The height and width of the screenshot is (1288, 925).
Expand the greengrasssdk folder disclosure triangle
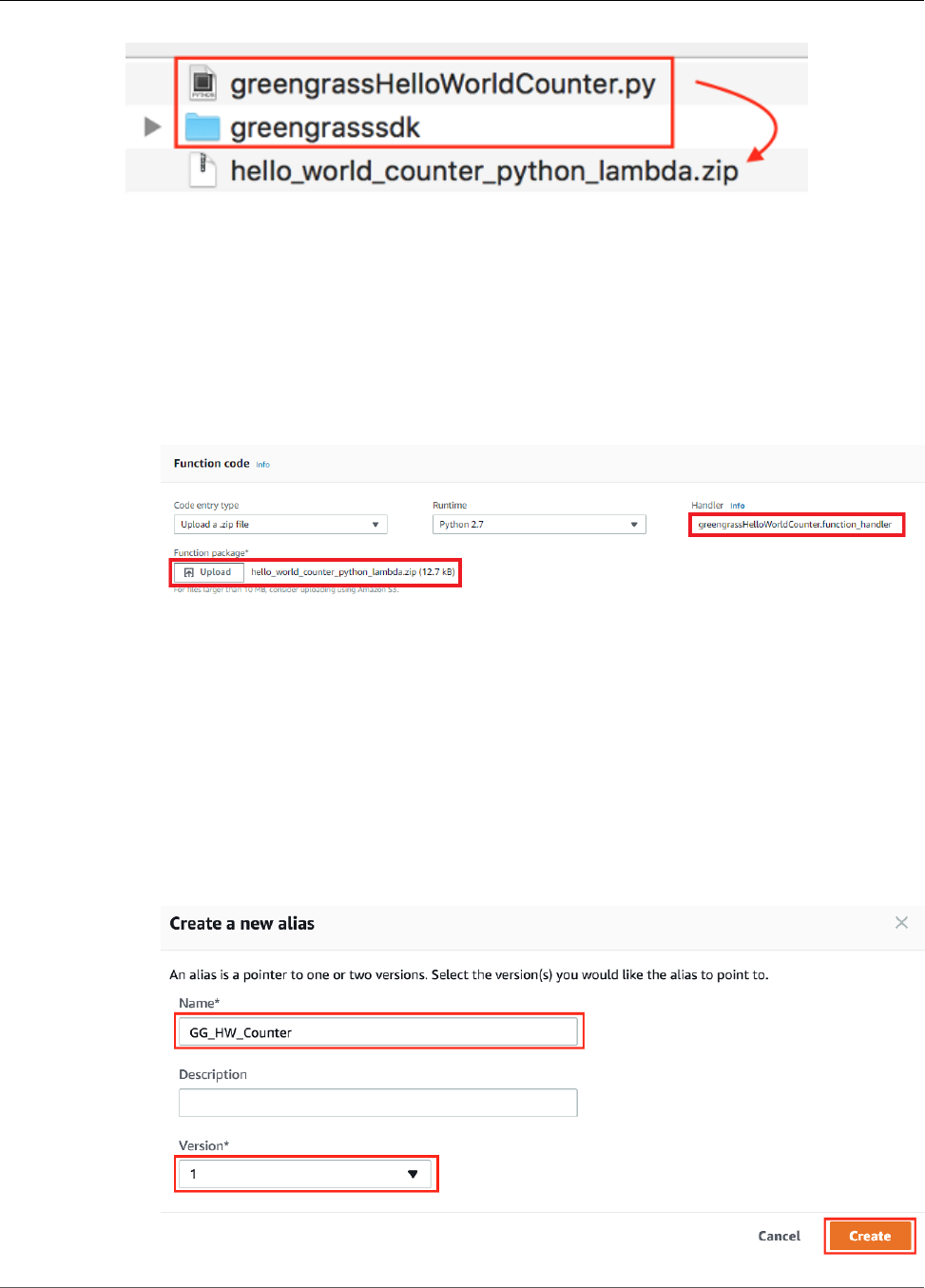[152, 126]
